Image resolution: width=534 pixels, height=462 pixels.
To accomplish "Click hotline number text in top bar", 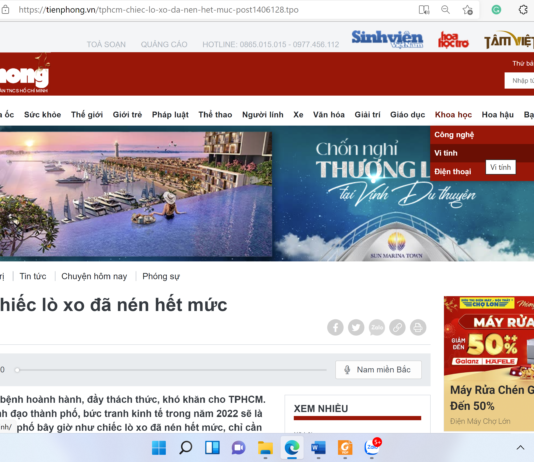I will pyautogui.click(x=271, y=44).
